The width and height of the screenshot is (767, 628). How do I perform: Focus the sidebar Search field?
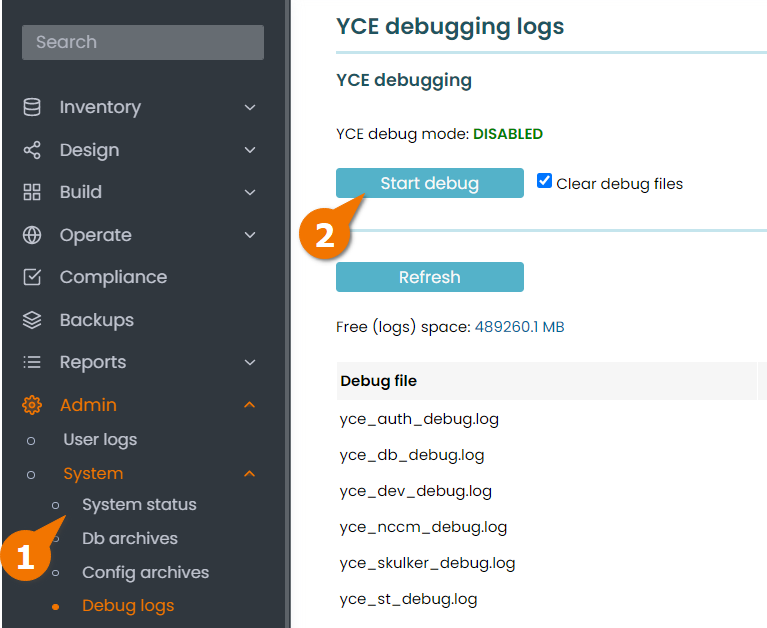[x=143, y=43]
